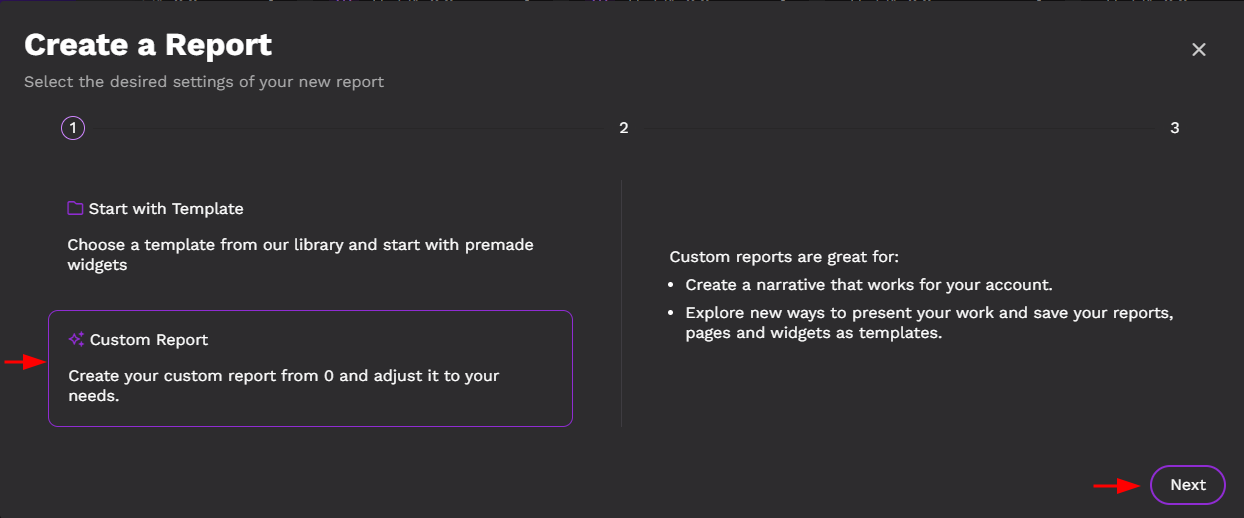
Task: Close the Create a Report dialog
Action: coord(1199,50)
